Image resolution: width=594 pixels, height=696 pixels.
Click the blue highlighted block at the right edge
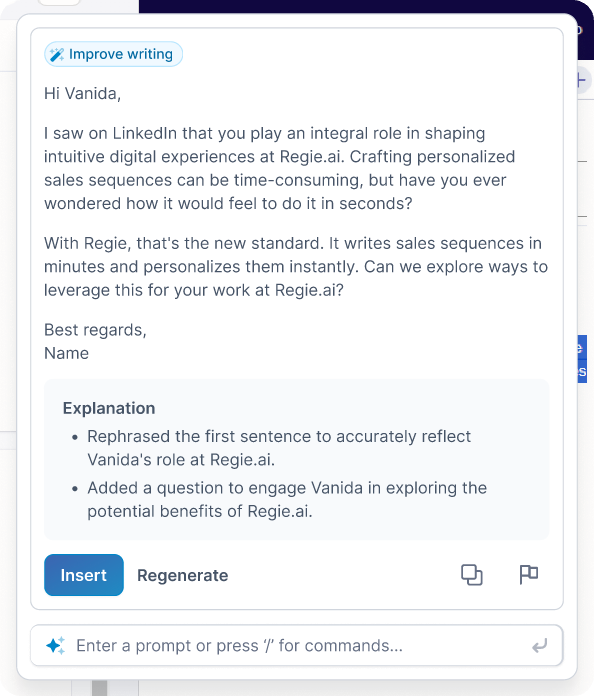[582, 359]
